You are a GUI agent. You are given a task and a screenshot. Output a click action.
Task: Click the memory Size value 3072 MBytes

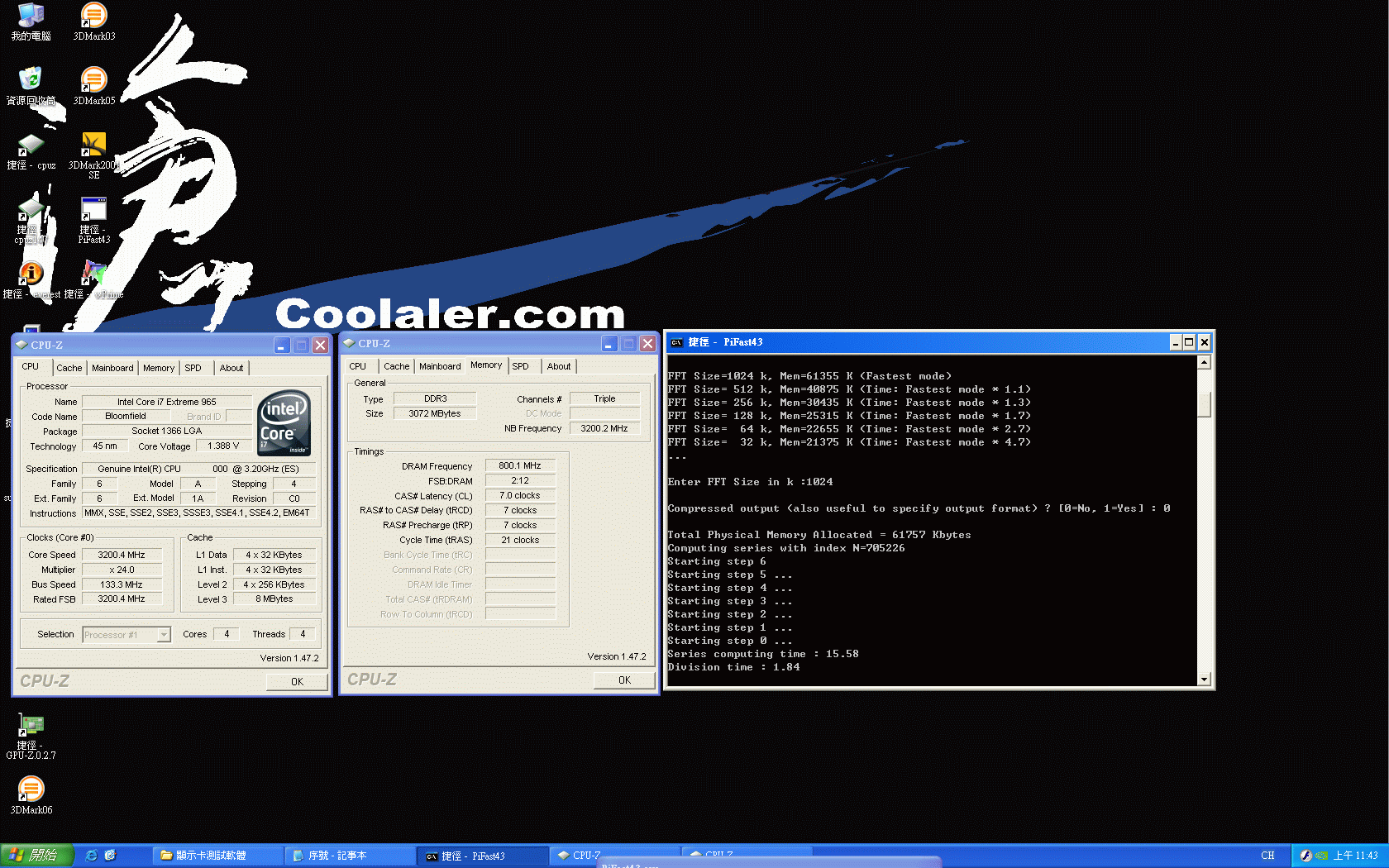[x=435, y=414]
